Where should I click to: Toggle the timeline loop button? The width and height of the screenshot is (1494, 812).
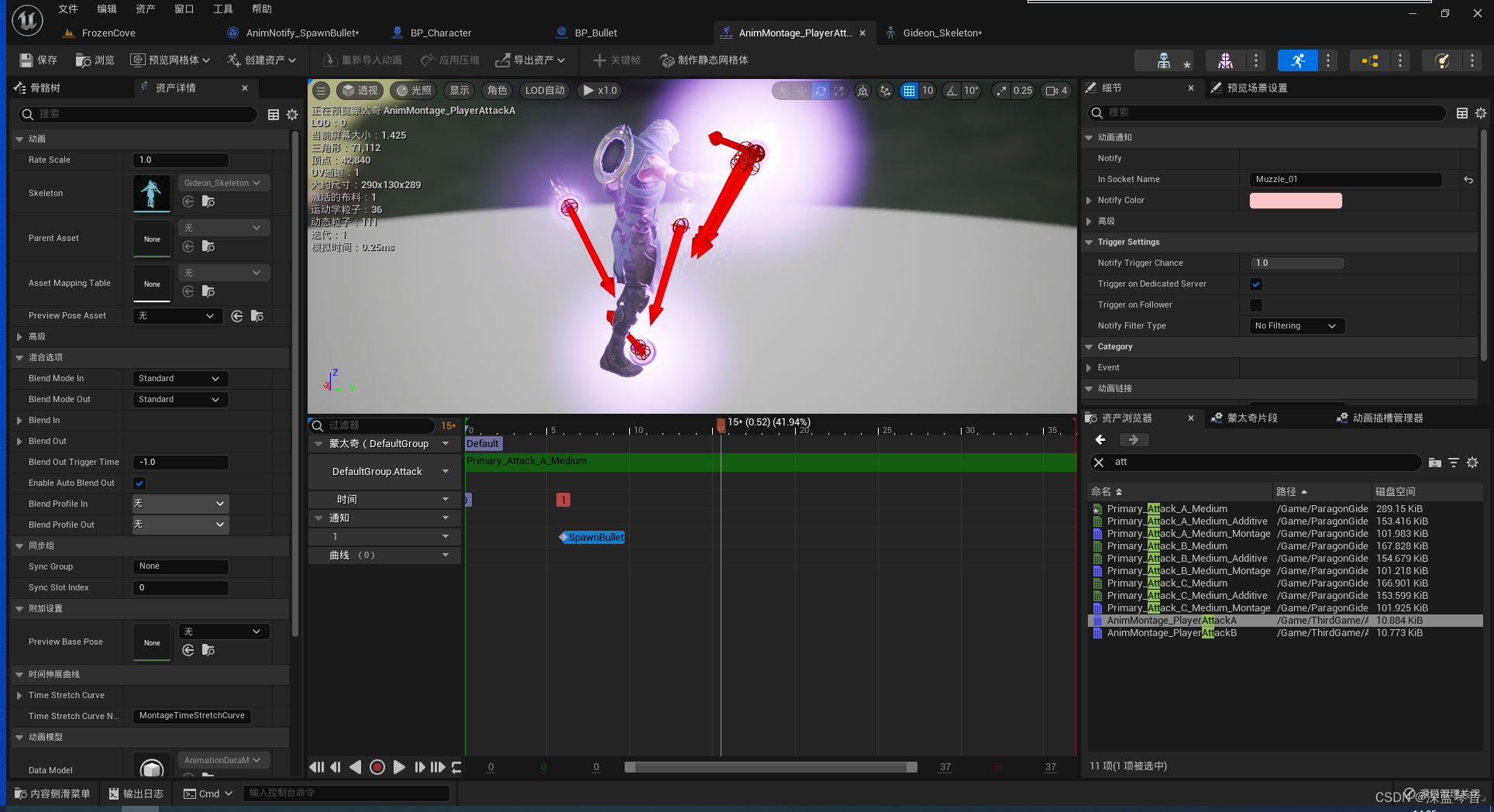[456, 767]
